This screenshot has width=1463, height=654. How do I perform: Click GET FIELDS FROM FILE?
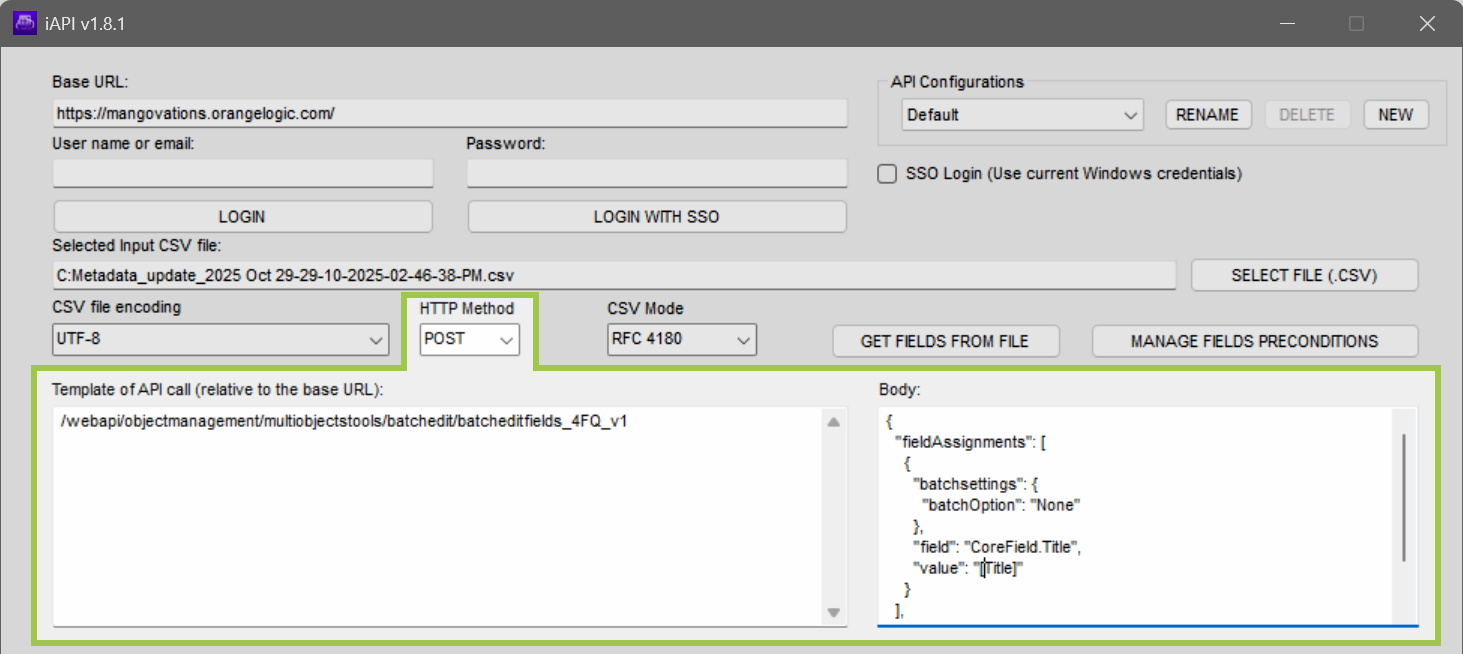[945, 341]
